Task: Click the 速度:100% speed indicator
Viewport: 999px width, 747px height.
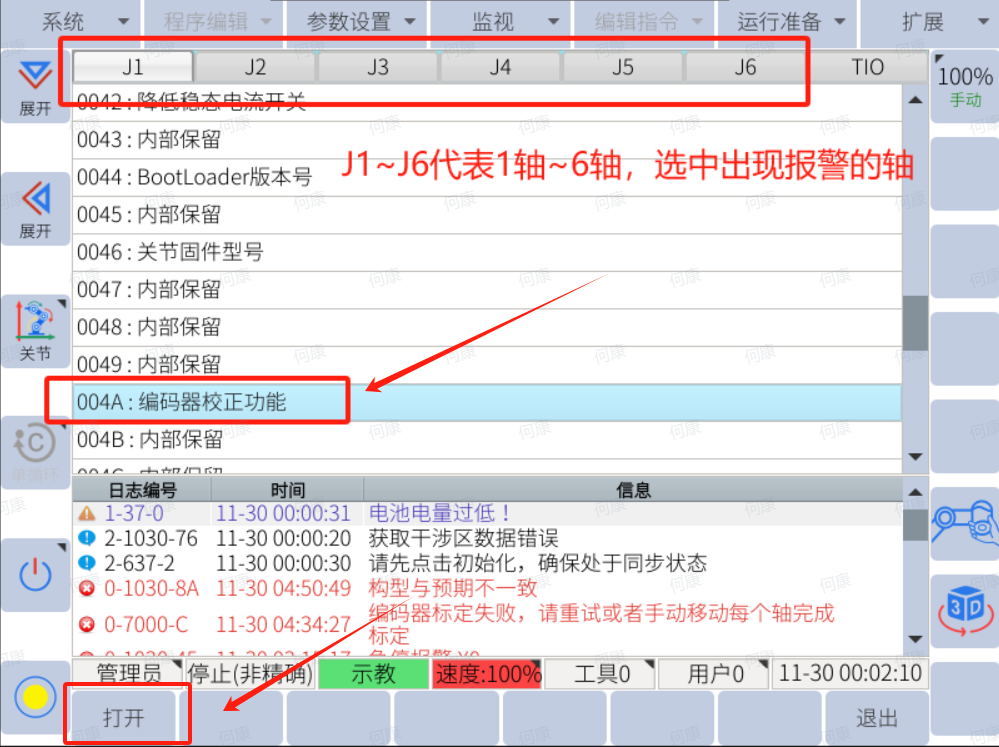Action: [487, 675]
